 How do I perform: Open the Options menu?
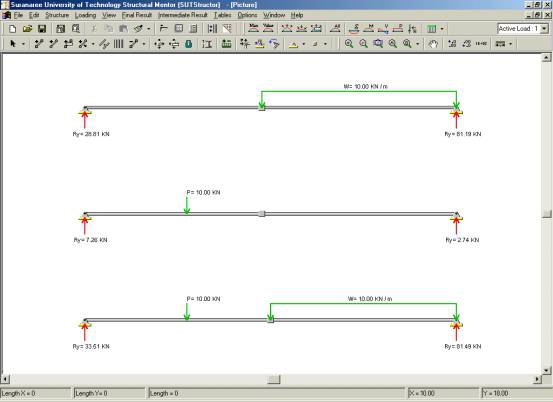click(x=247, y=15)
